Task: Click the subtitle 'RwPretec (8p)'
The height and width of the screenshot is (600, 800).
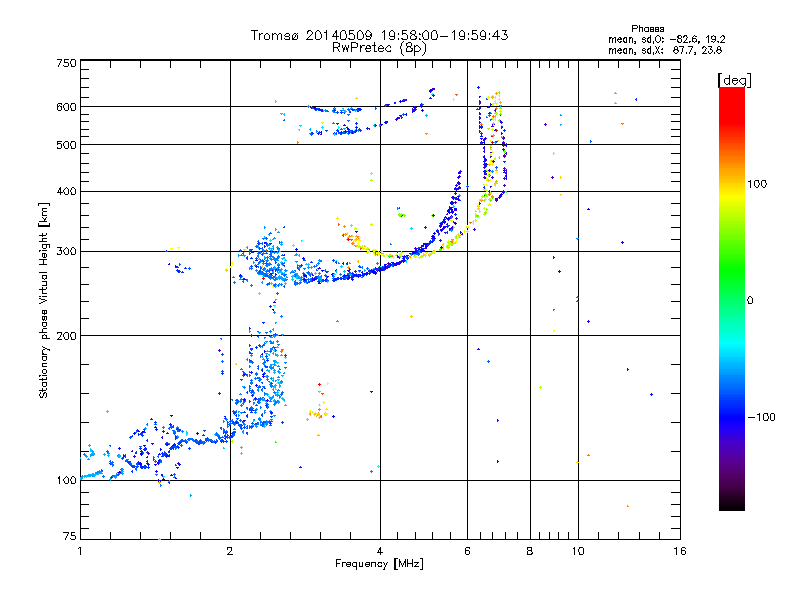Action: point(379,48)
